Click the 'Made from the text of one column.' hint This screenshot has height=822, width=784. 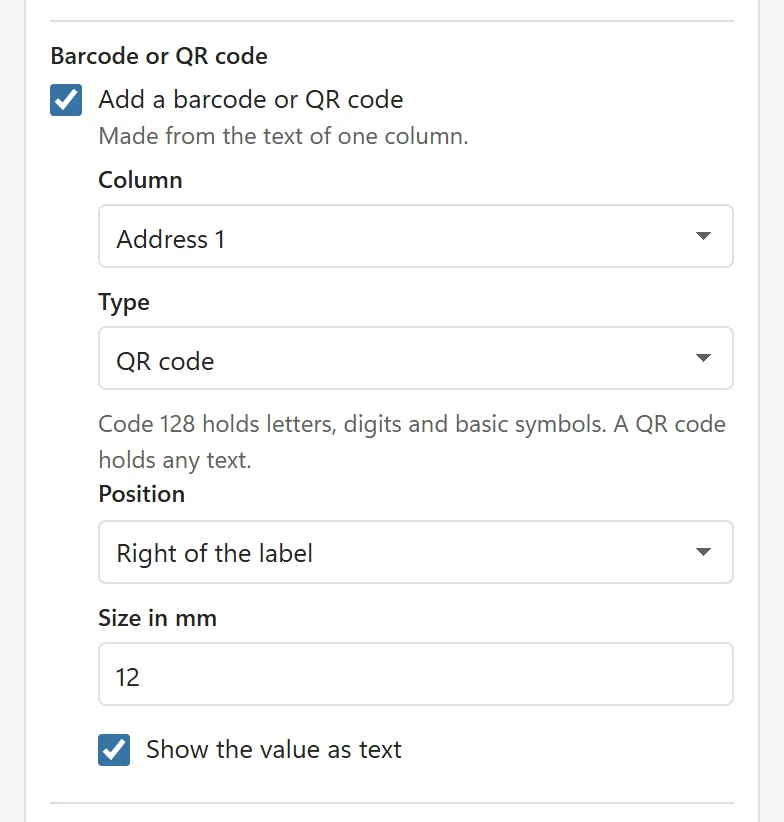[x=283, y=136]
